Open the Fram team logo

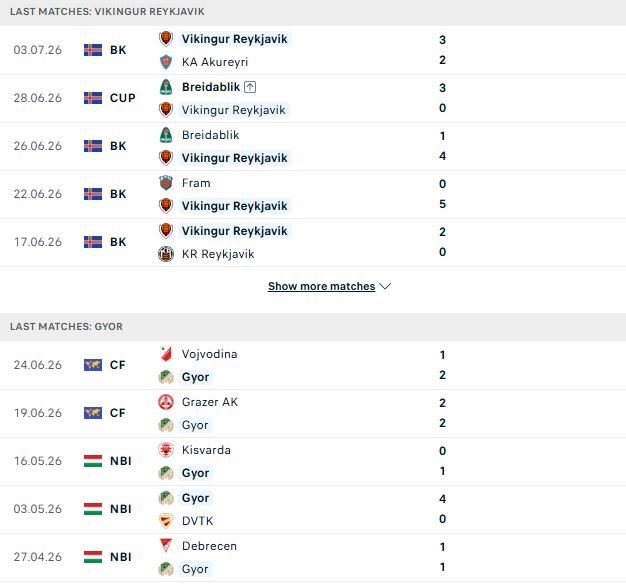166,183
